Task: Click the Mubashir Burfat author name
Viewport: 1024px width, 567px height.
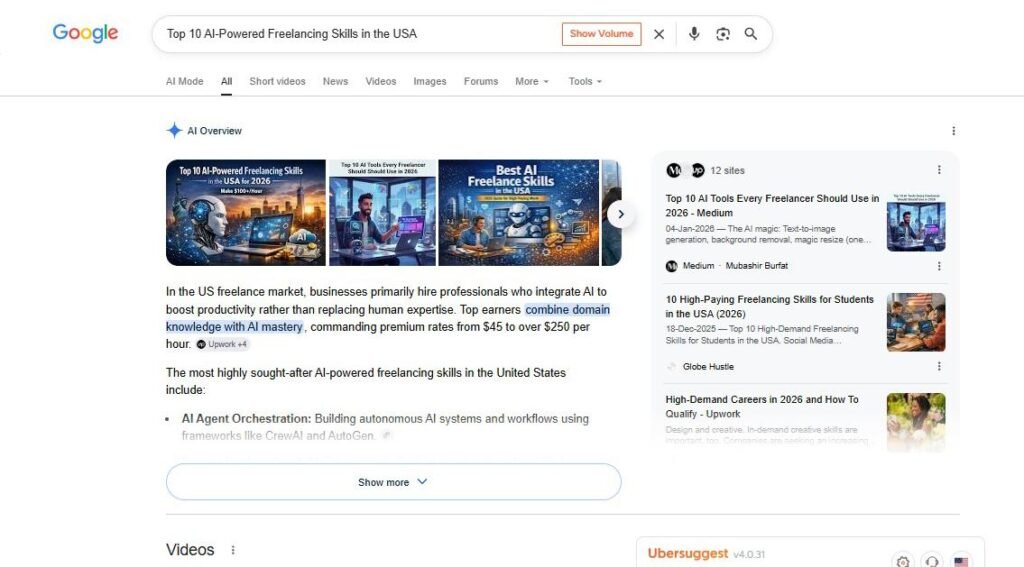Action: pyautogui.click(x=756, y=266)
